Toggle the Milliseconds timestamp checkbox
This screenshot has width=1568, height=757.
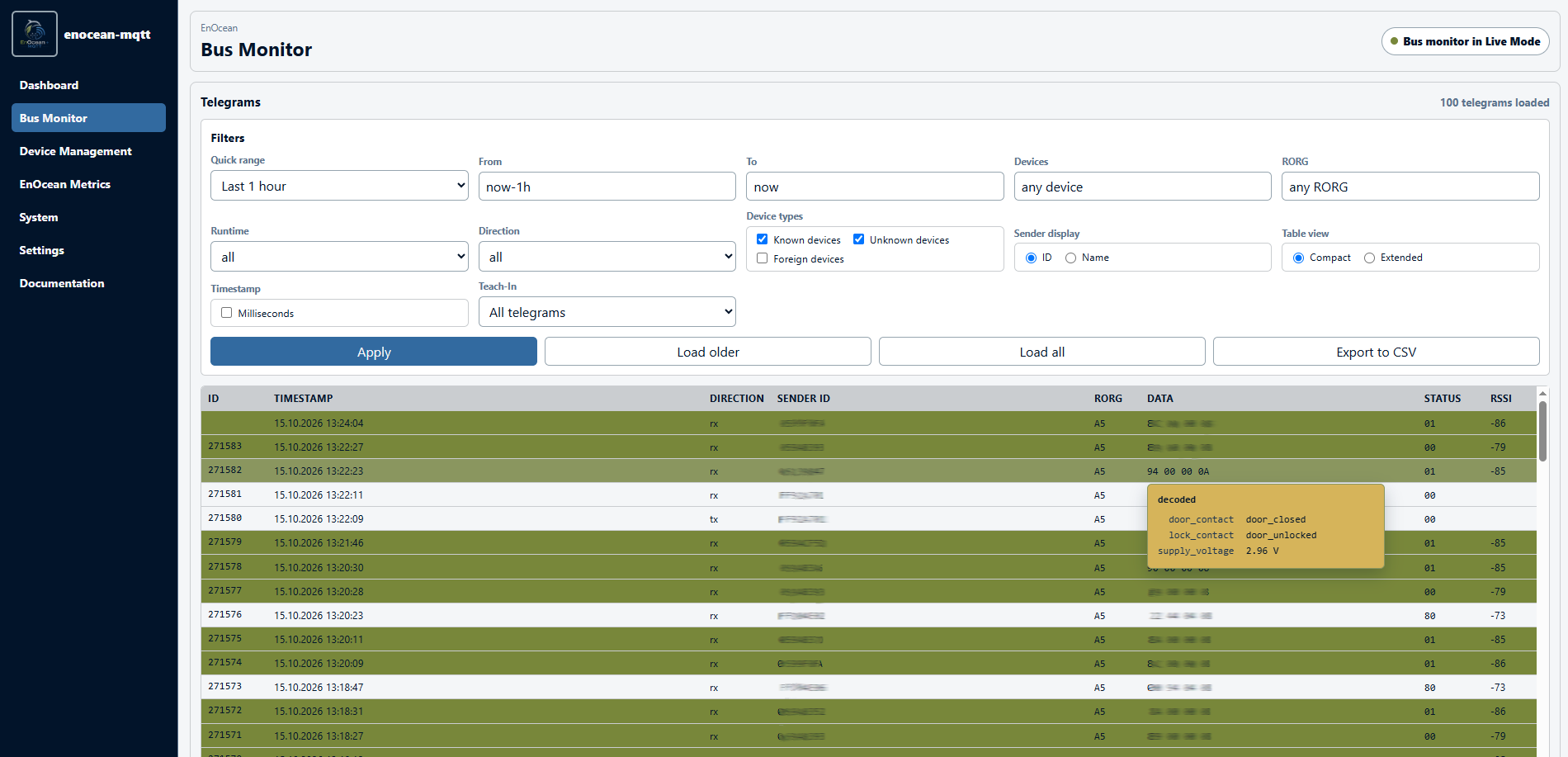[227, 313]
